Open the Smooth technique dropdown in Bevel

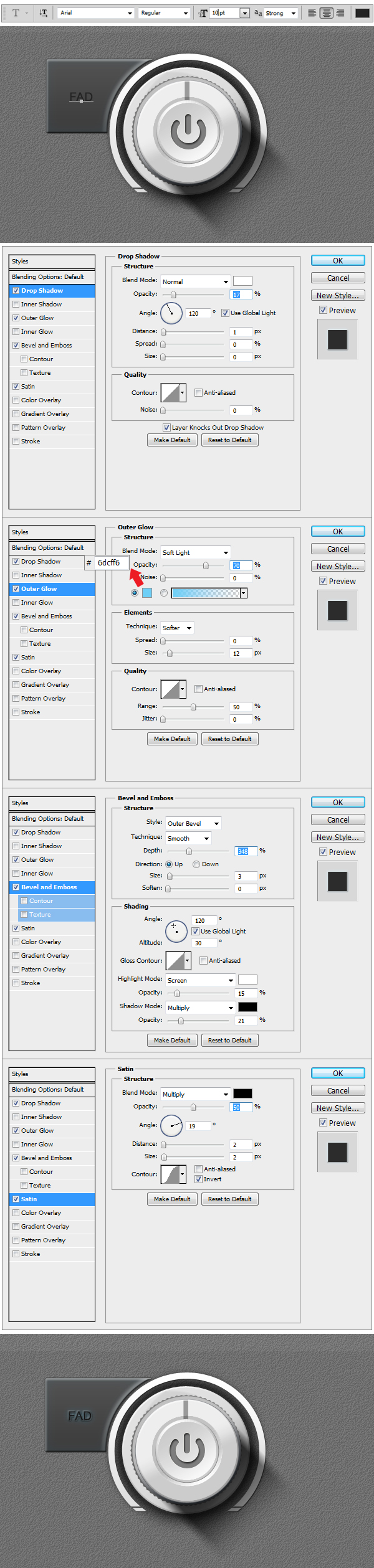pos(188,838)
